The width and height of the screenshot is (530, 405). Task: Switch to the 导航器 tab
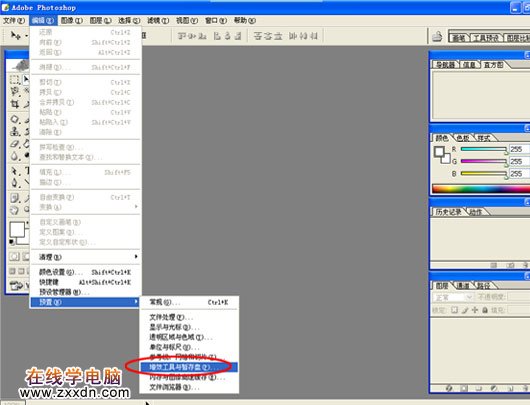point(445,65)
